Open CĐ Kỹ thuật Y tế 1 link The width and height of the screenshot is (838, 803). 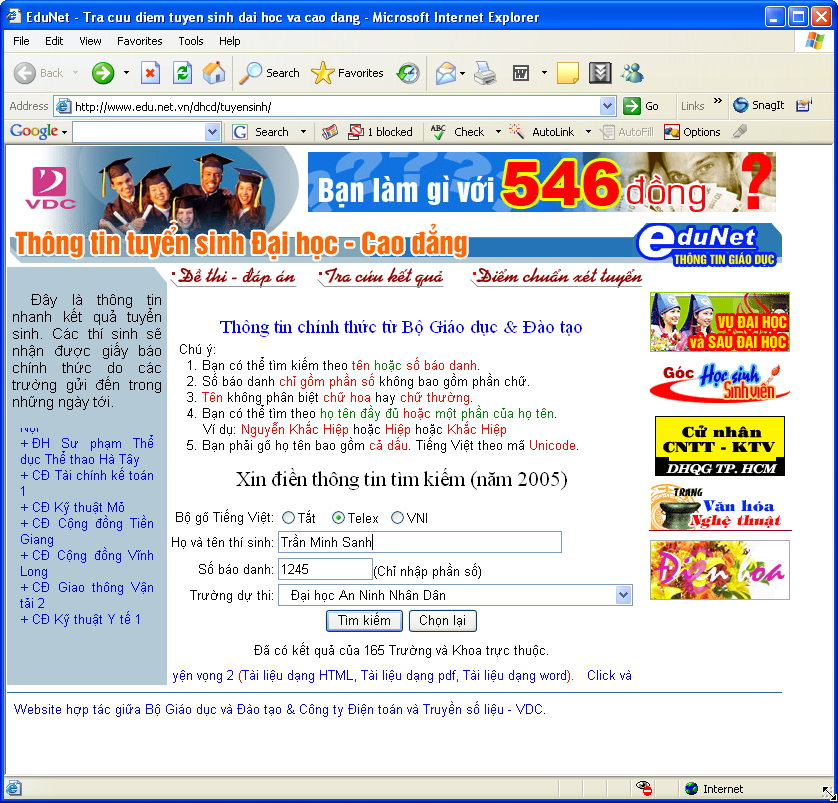coord(81,619)
